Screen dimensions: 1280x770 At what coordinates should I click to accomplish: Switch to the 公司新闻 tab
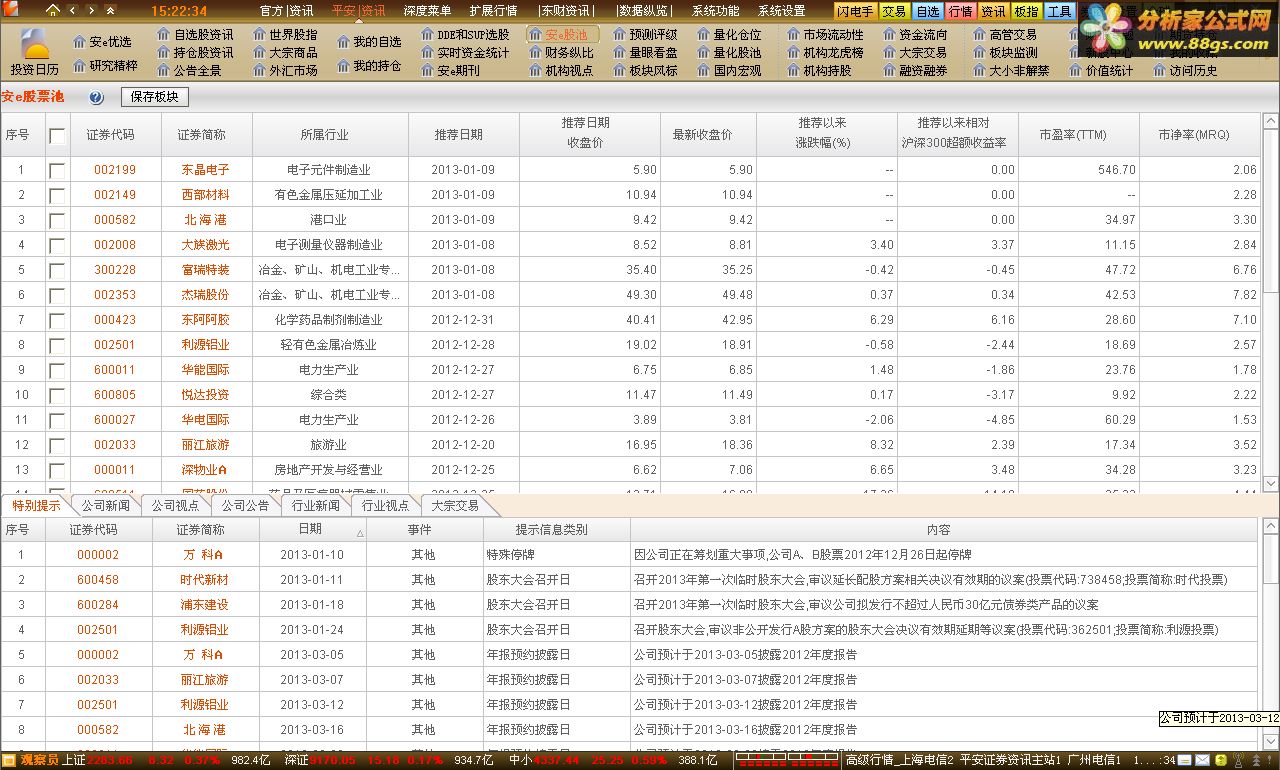[105, 506]
